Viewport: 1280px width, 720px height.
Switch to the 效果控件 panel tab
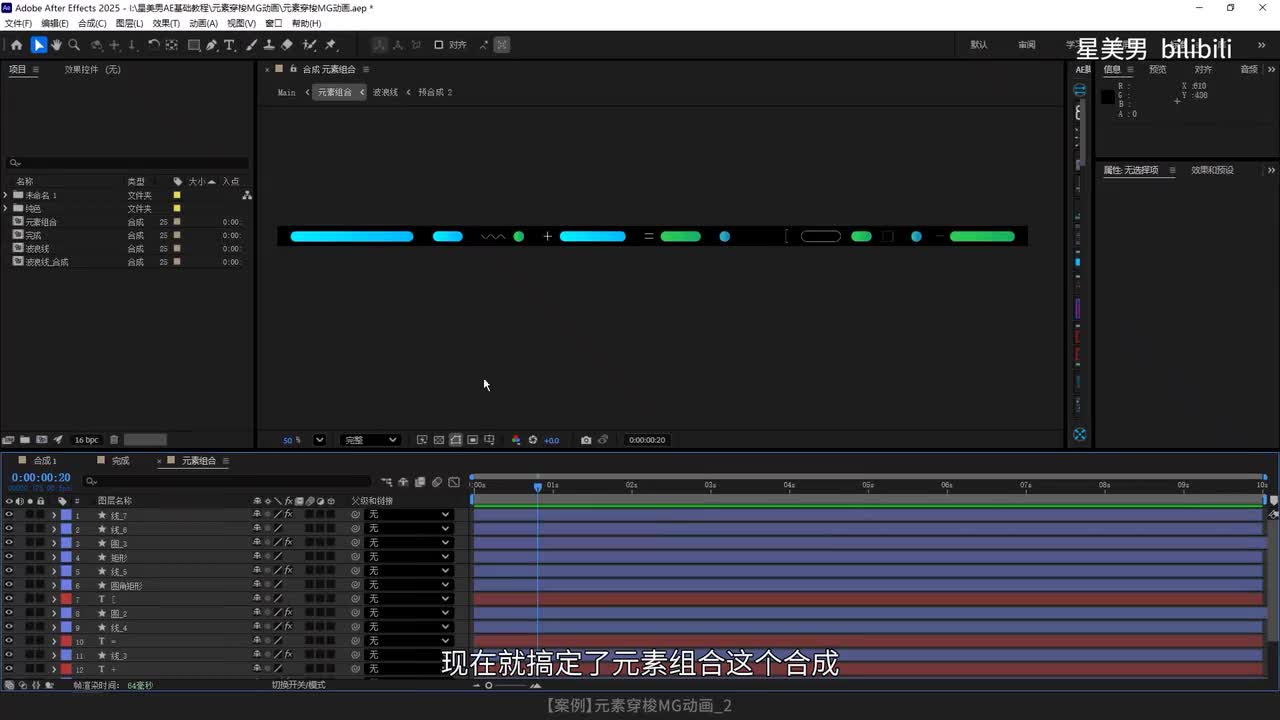pos(92,69)
